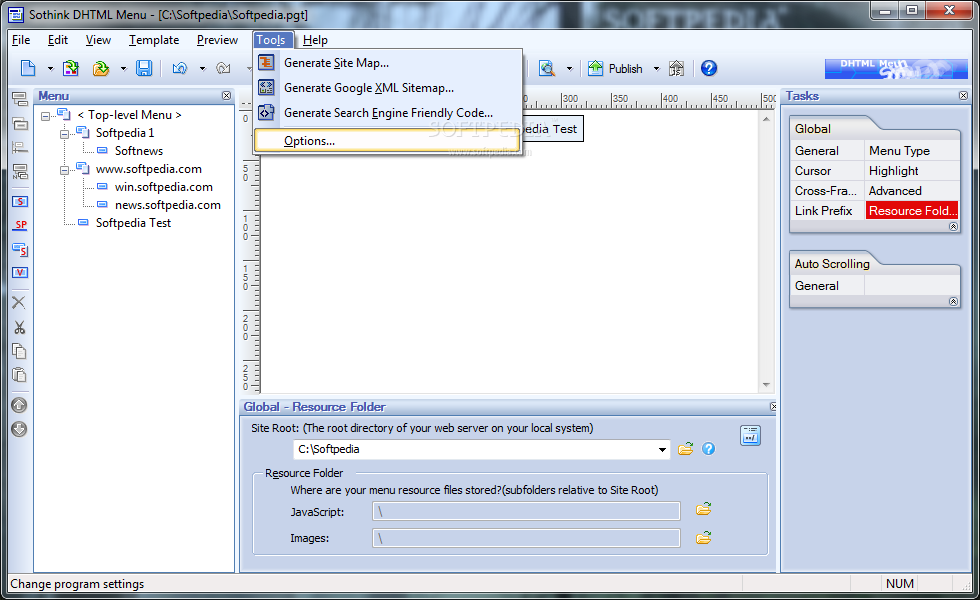The image size is (980, 600).
Task: Click the Generate Site Map icon in Tools menu
Action: click(x=267, y=62)
